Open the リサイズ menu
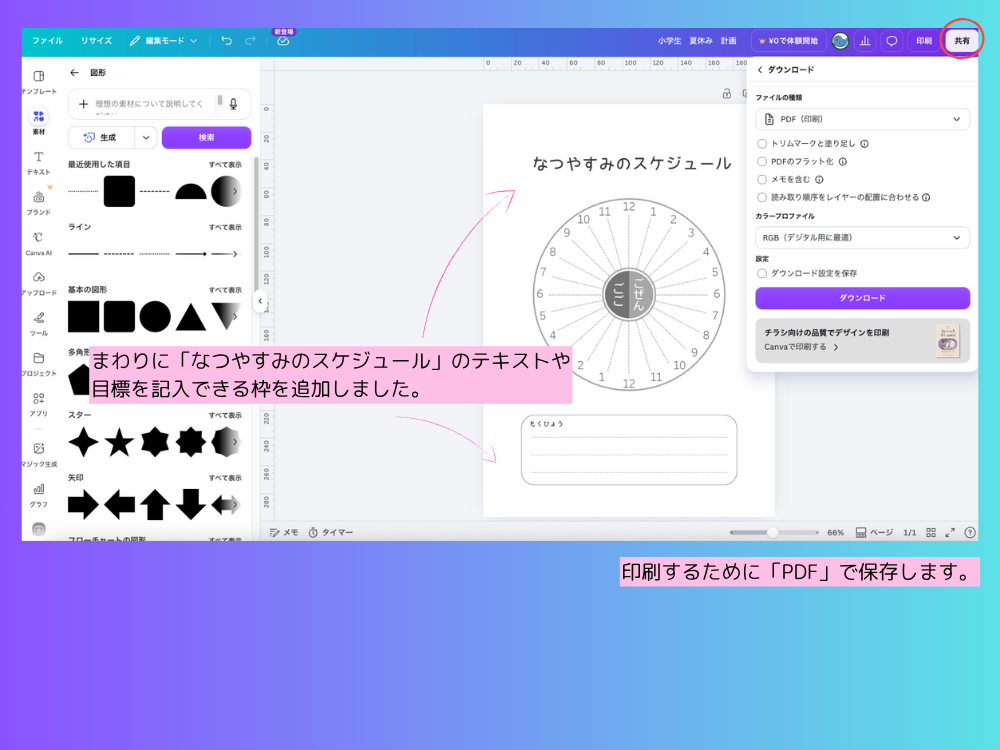The width and height of the screenshot is (1000, 750). (x=96, y=40)
